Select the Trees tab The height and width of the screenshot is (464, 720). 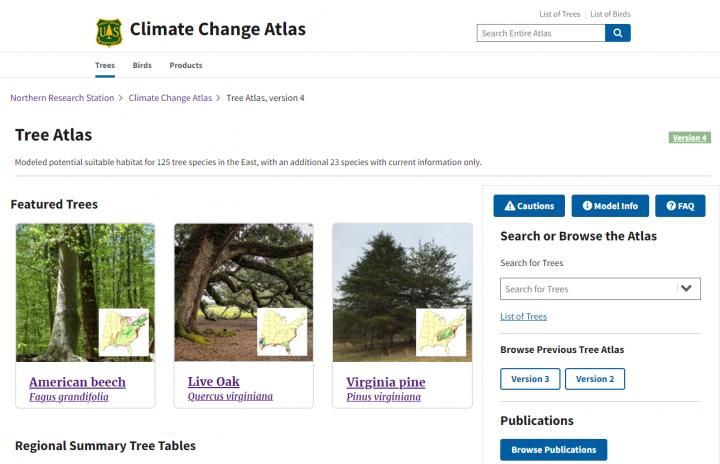click(105, 65)
